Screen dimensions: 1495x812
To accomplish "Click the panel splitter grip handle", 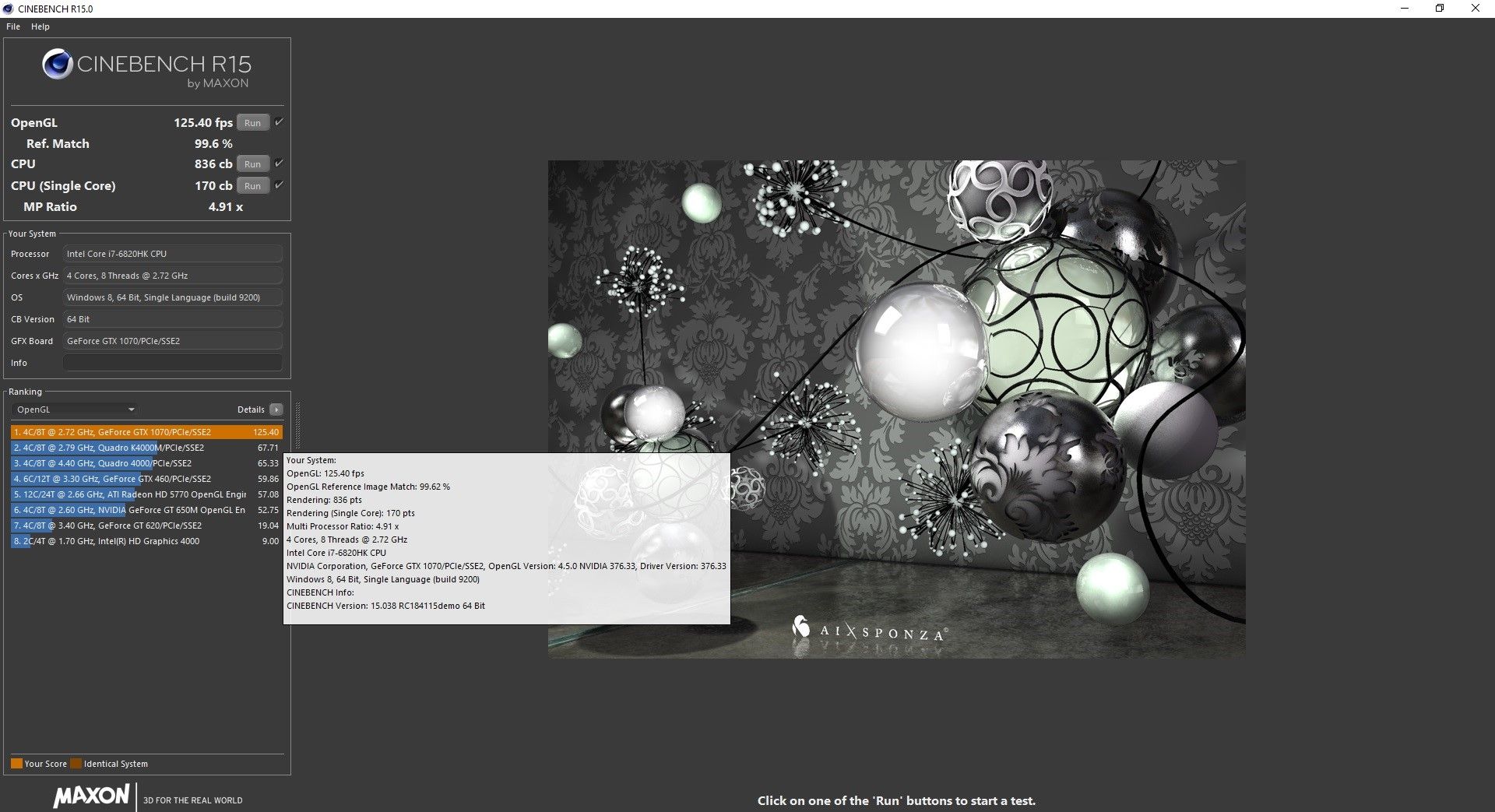I will click(297, 427).
